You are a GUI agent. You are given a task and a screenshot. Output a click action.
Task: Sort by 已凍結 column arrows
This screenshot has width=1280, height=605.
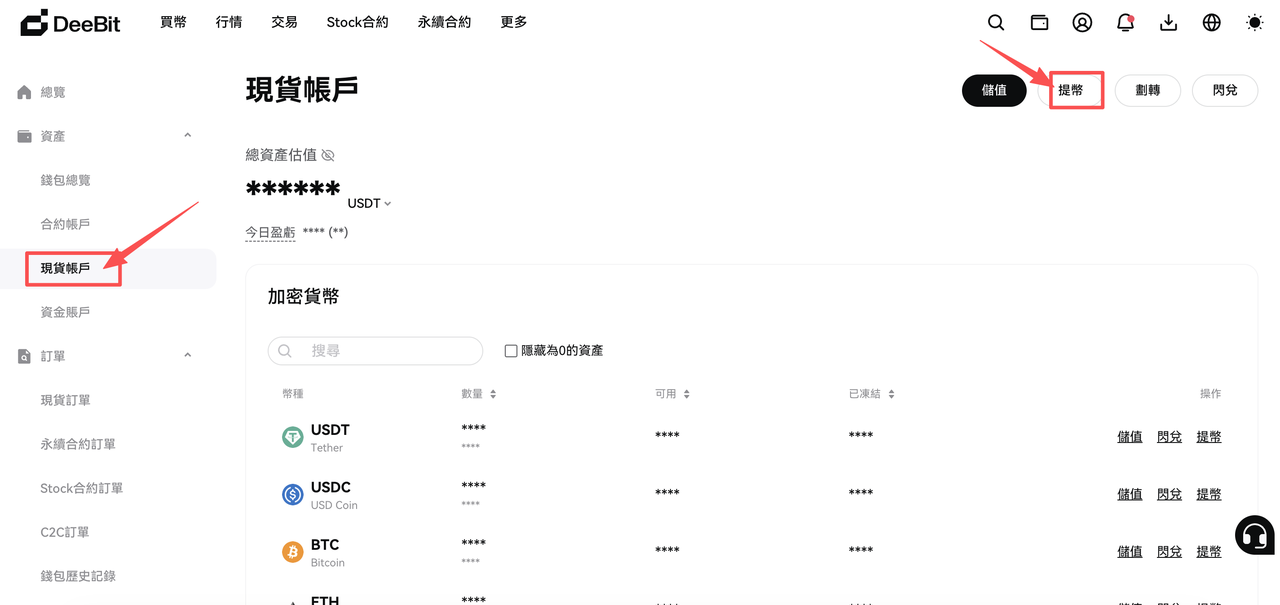(x=891, y=394)
